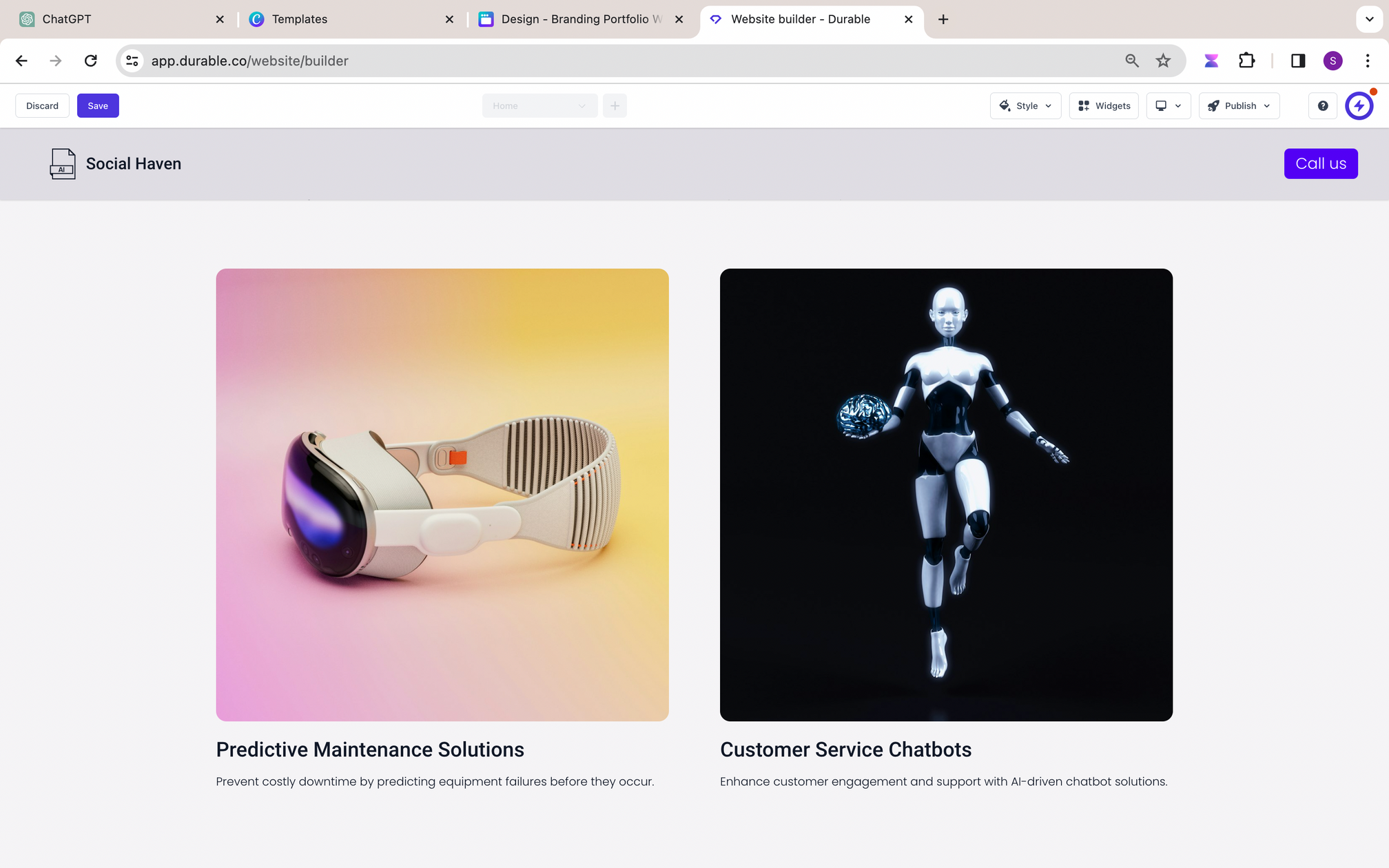The width and height of the screenshot is (1389, 868).
Task: Switch to the Templates tab
Action: pyautogui.click(x=351, y=19)
